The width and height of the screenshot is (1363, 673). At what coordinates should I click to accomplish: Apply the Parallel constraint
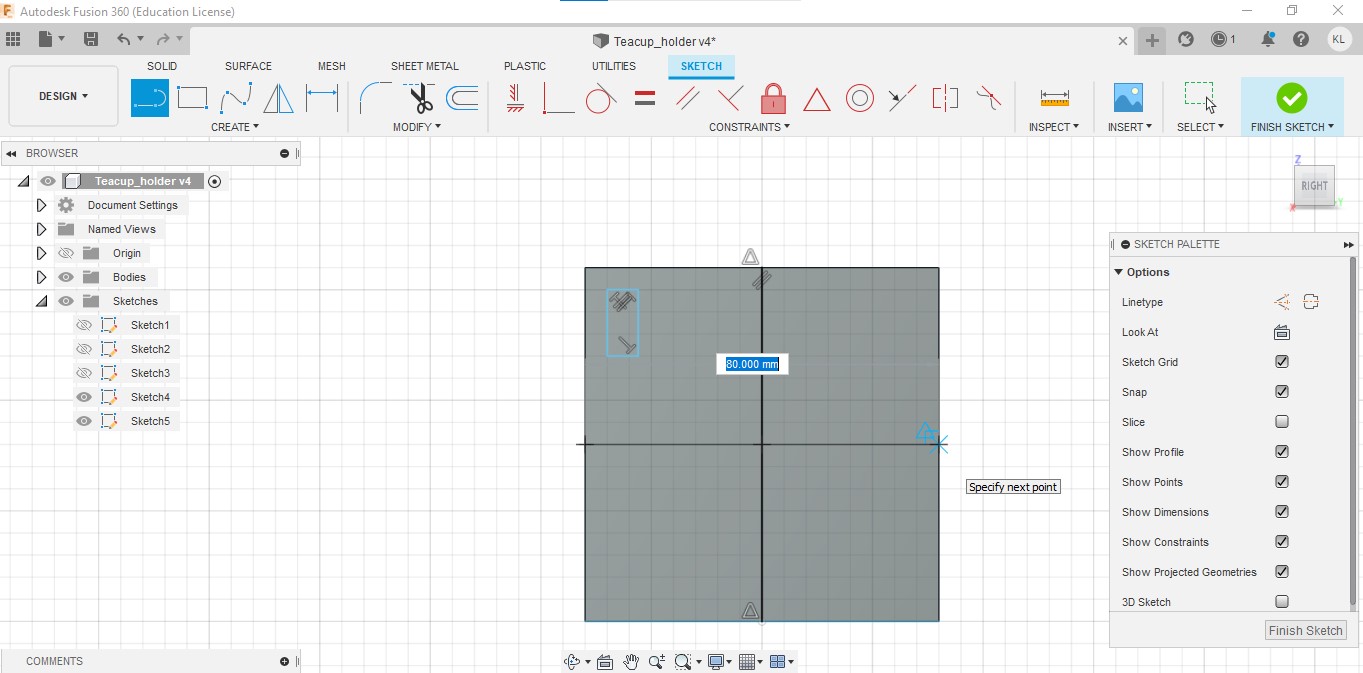pyautogui.click(x=688, y=98)
